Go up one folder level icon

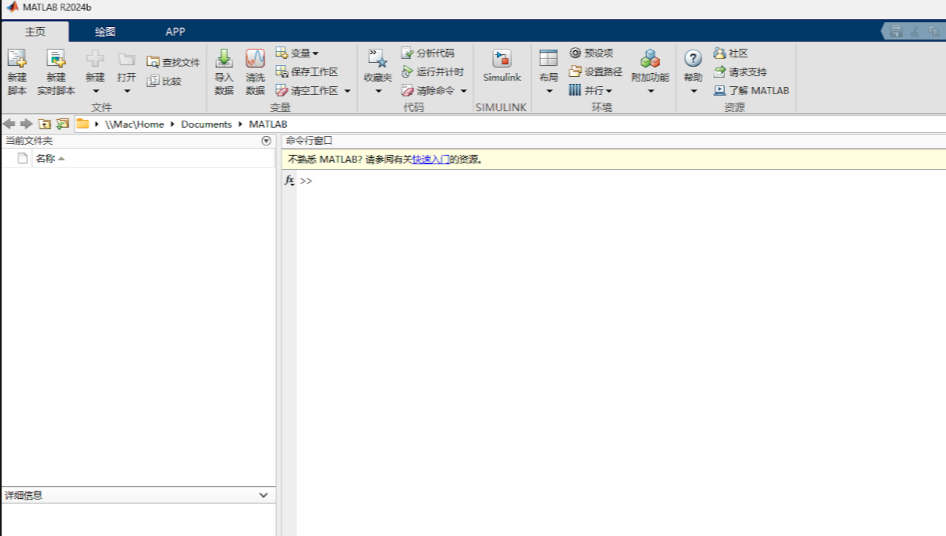tap(45, 124)
